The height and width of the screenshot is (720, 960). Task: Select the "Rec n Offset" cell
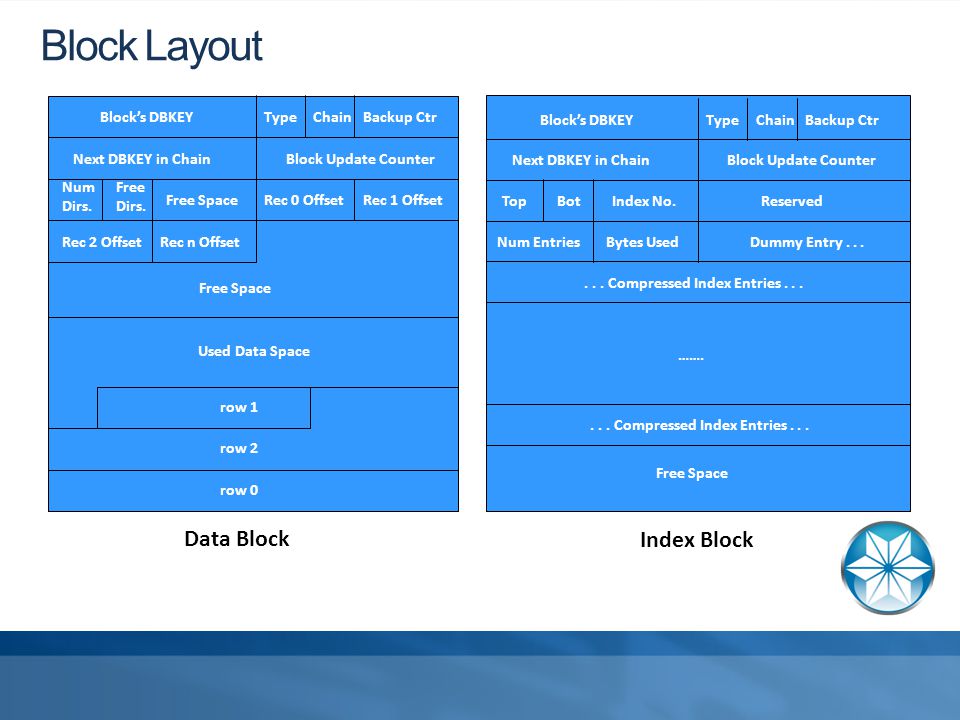pos(204,241)
